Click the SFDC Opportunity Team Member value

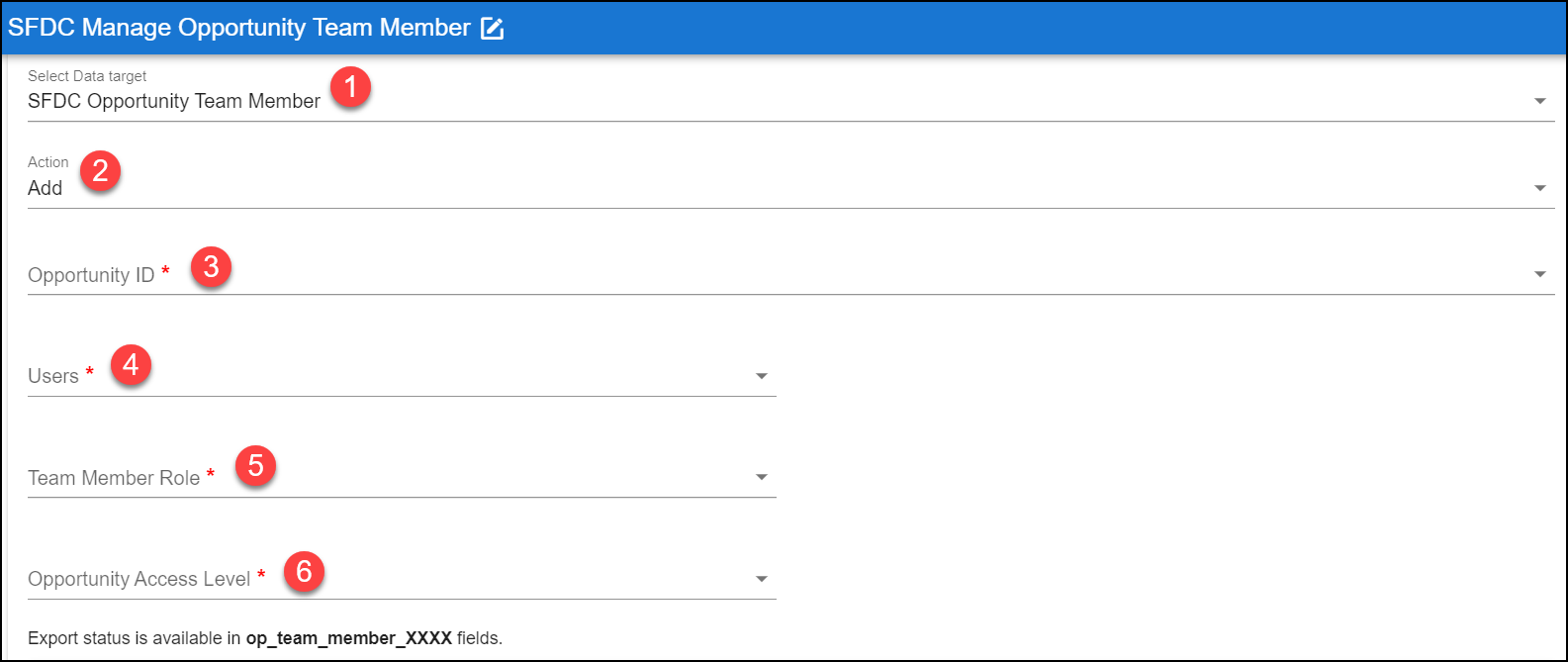(174, 101)
